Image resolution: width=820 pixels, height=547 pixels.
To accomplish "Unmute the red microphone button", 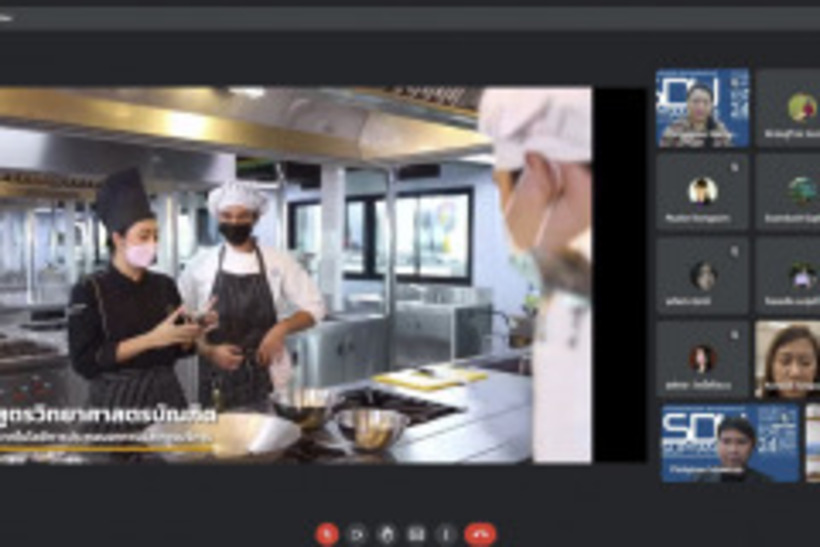I will click(x=327, y=534).
